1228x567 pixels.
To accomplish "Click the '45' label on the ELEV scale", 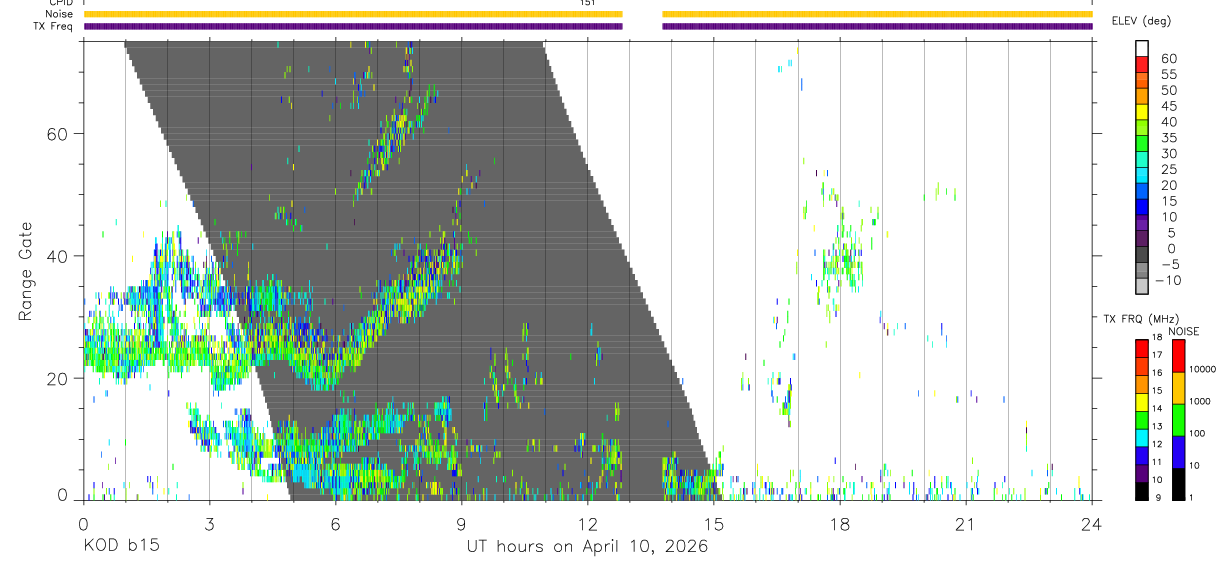I will coord(1169,106).
